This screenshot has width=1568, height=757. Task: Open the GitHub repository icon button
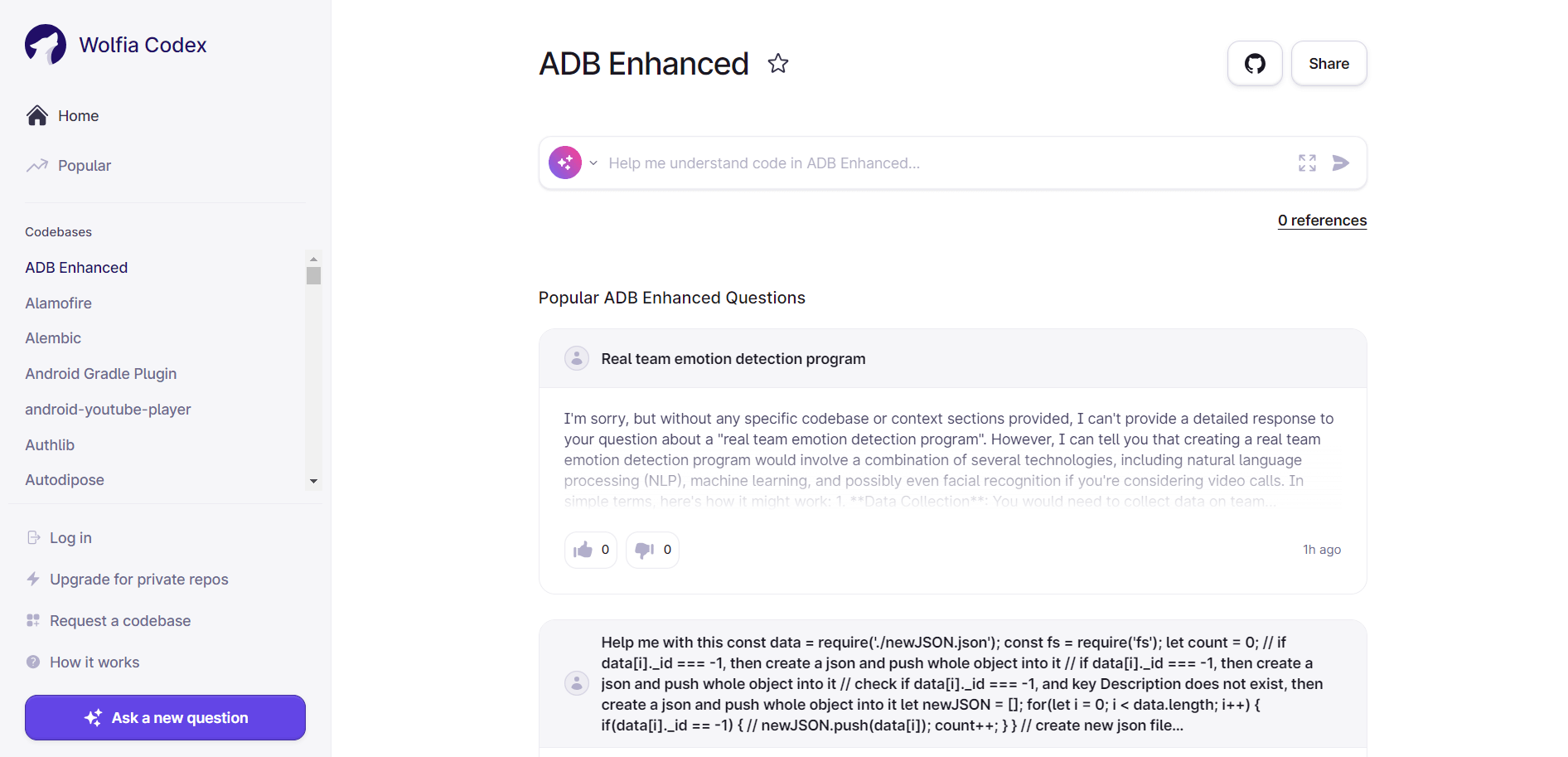pos(1255,64)
